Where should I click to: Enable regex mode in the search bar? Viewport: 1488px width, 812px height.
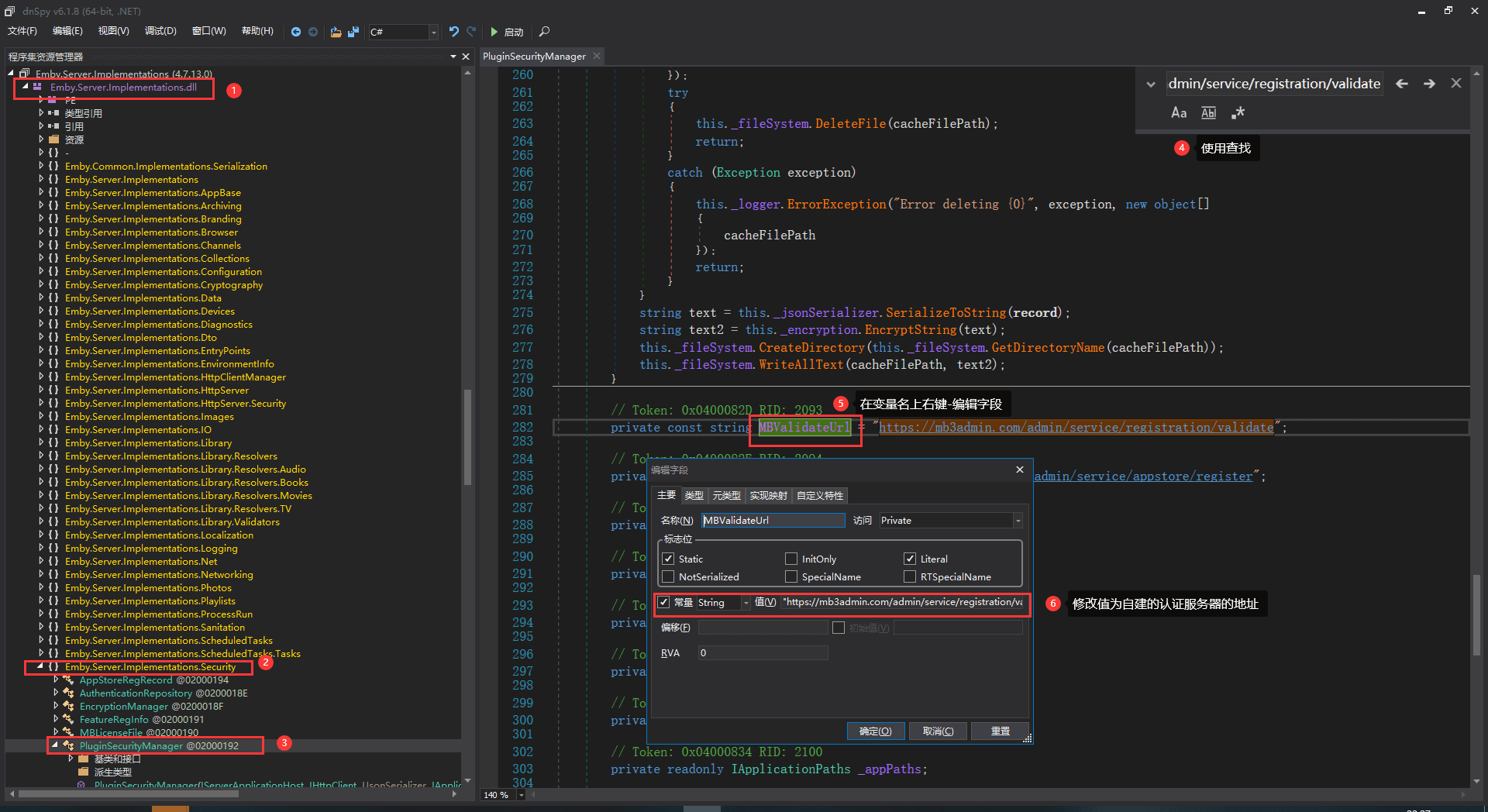1238,112
